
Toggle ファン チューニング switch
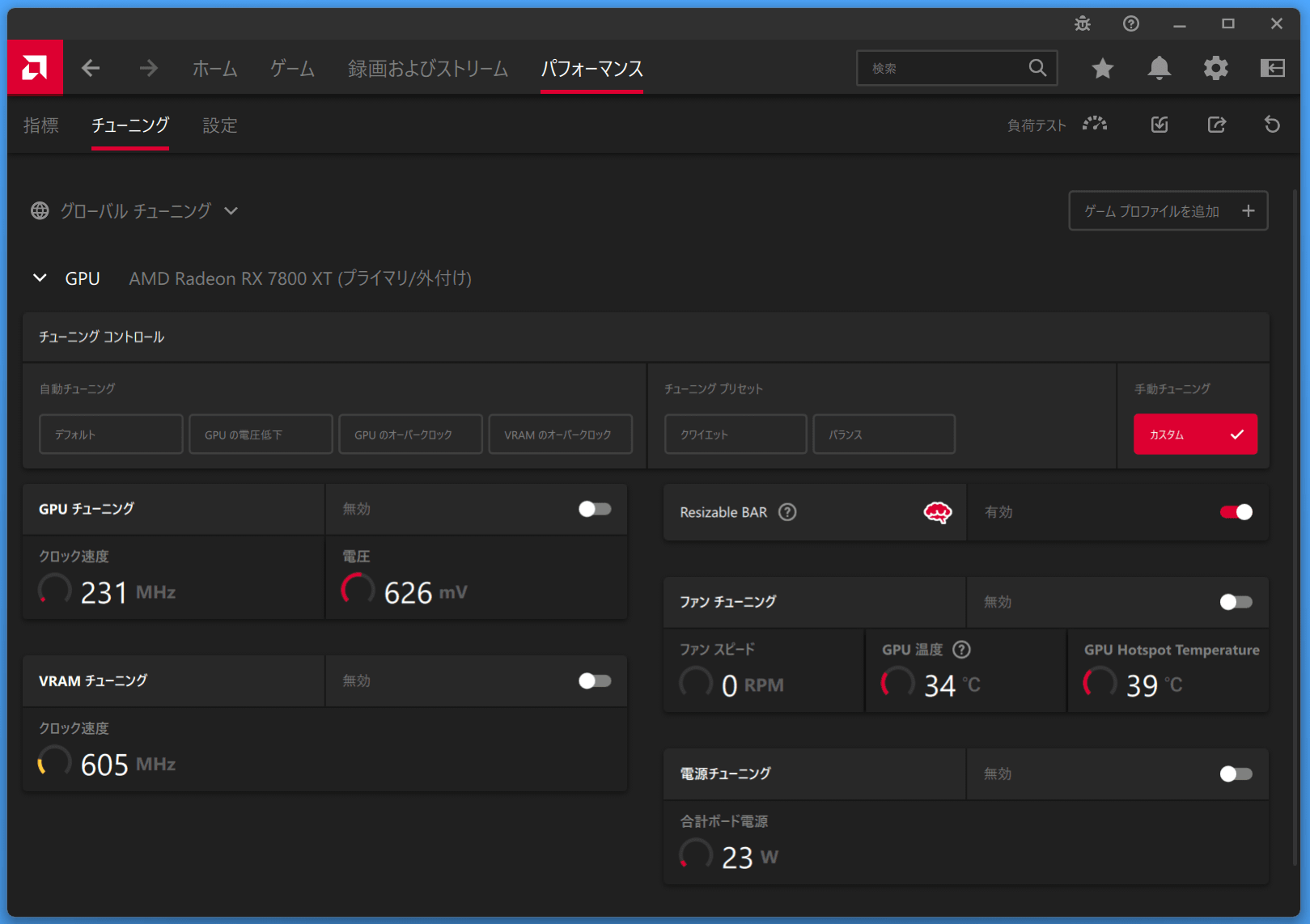(x=1236, y=602)
